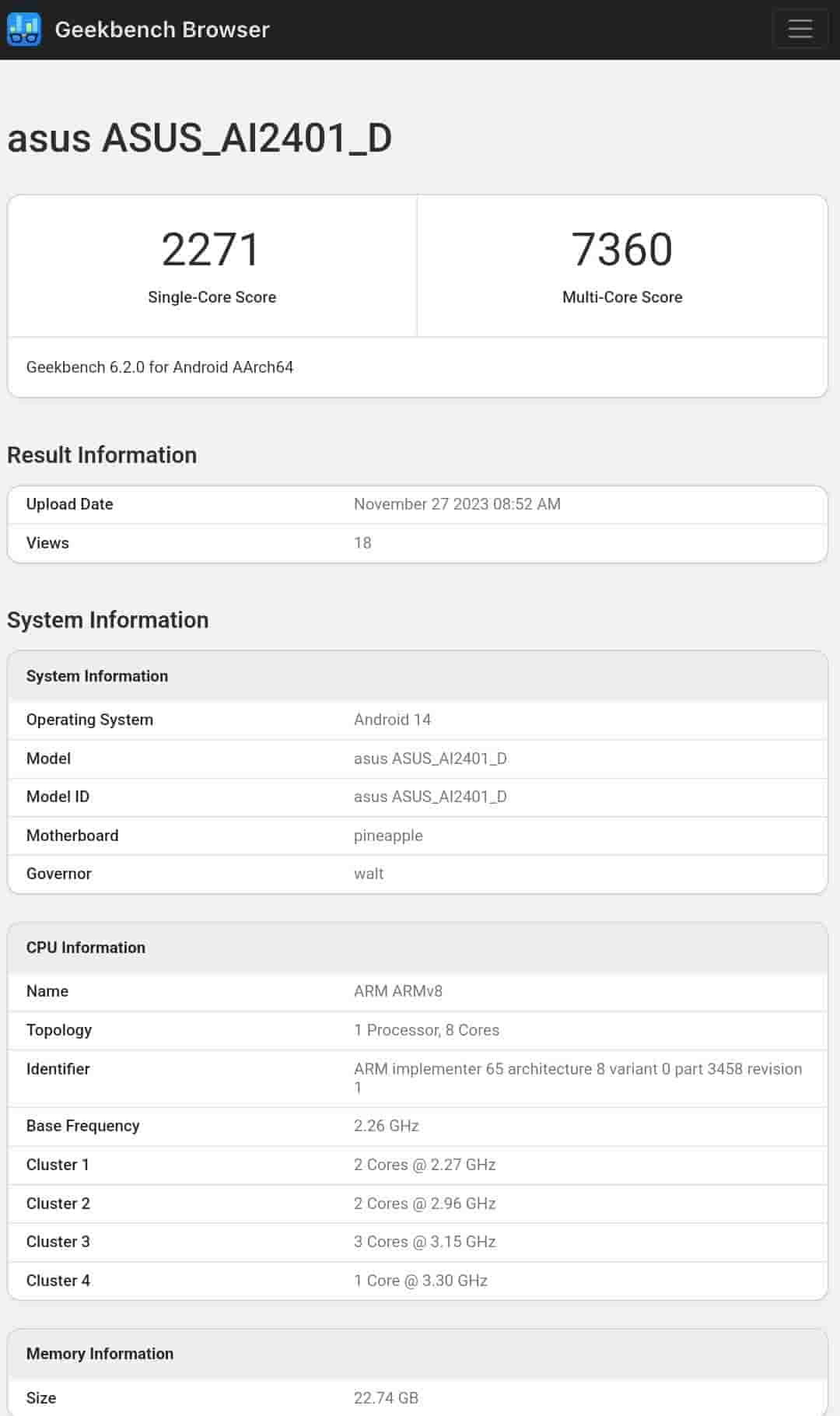840x1416 pixels.
Task: Open the hamburger navigation menu
Action: (800, 30)
